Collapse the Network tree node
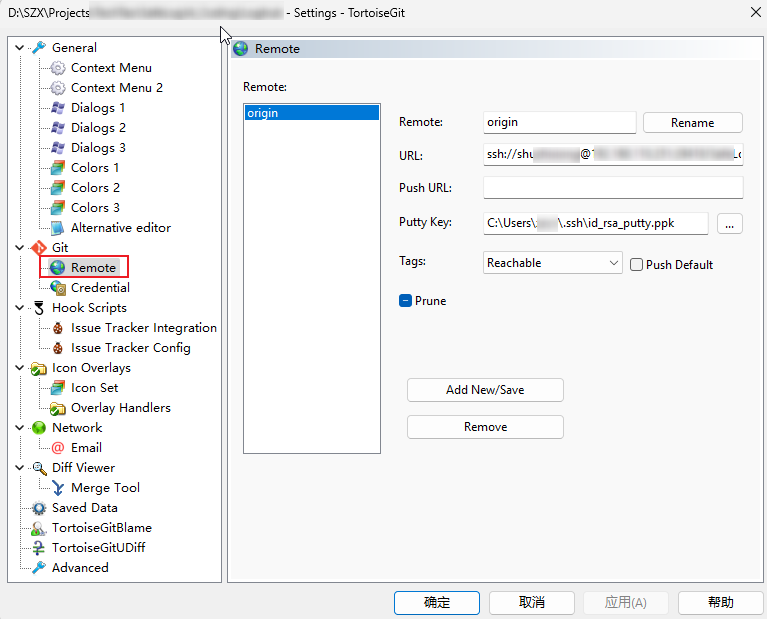The width and height of the screenshot is (767, 619). pos(20,428)
